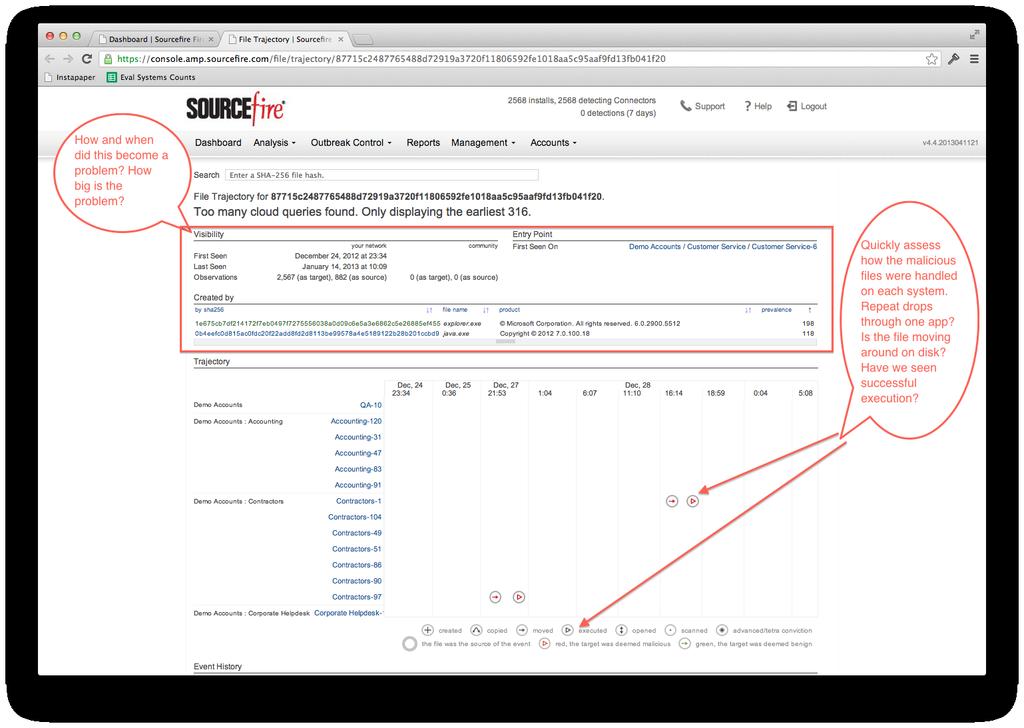The image size is (1024, 728).
Task: Go to the Dashboard menu item
Action: pyautogui.click(x=218, y=142)
